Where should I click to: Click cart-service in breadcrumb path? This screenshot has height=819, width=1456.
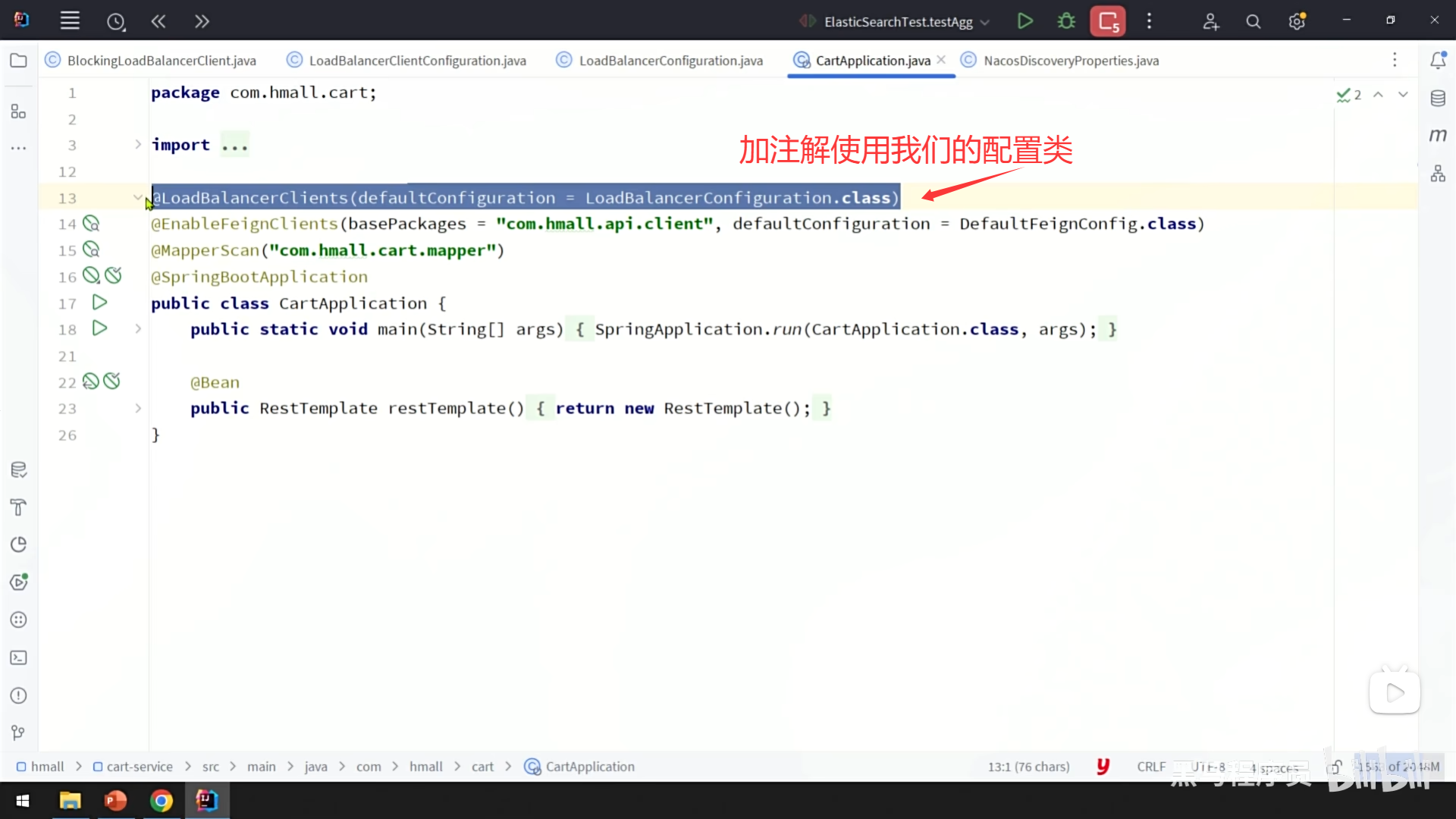tap(140, 767)
